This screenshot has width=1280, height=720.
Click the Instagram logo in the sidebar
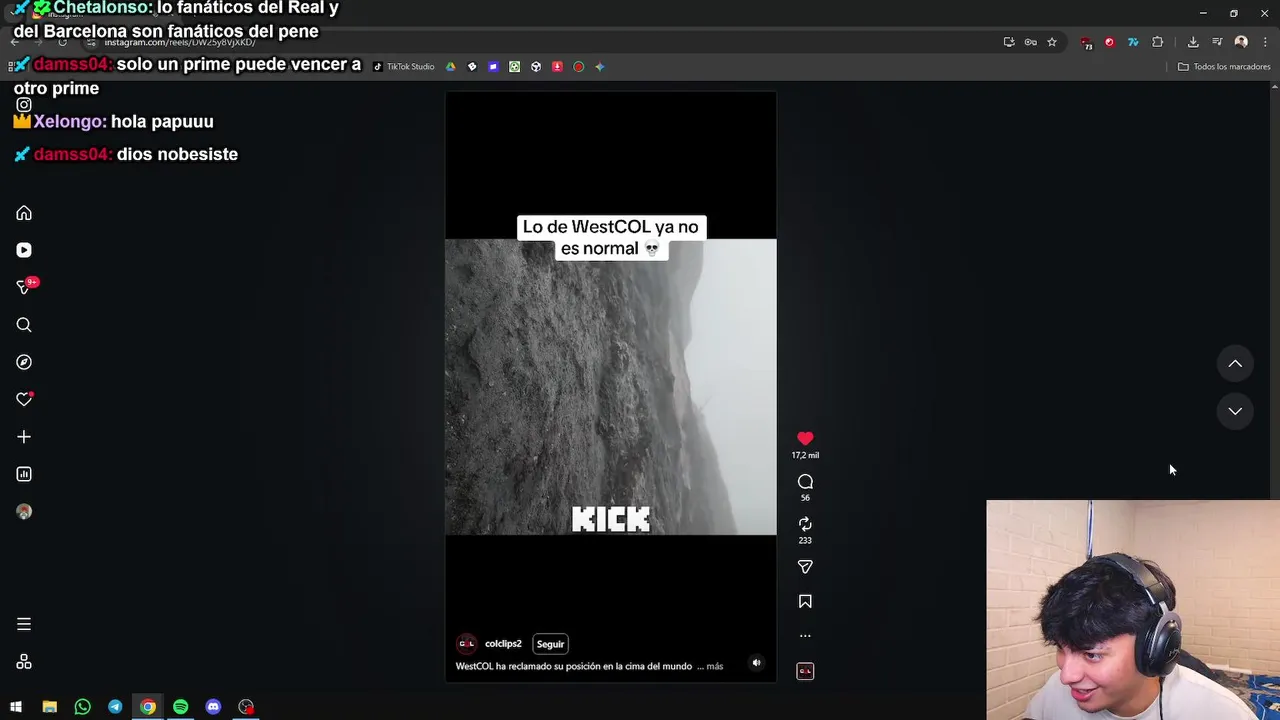click(24, 105)
